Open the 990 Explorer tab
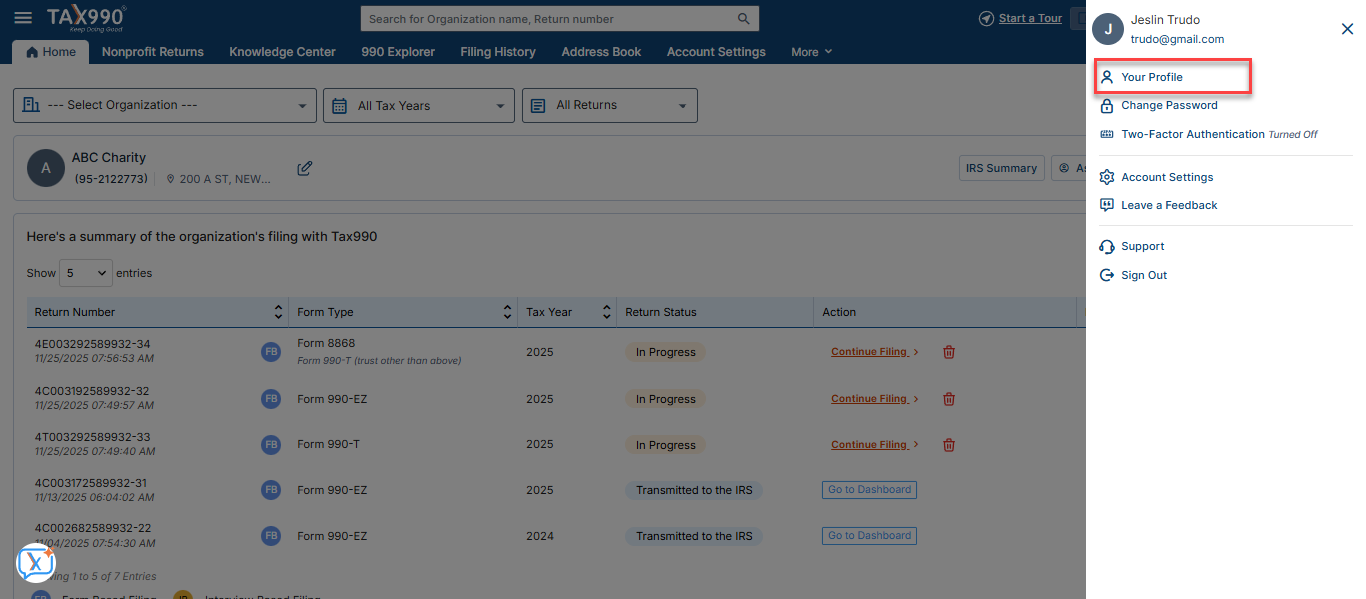The width and height of the screenshot is (1366, 599). pos(398,52)
